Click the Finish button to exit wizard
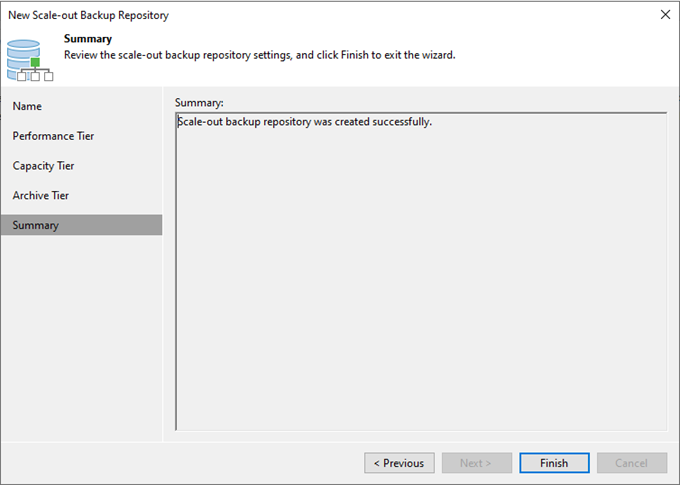This screenshot has height=485, width=680. (x=554, y=463)
